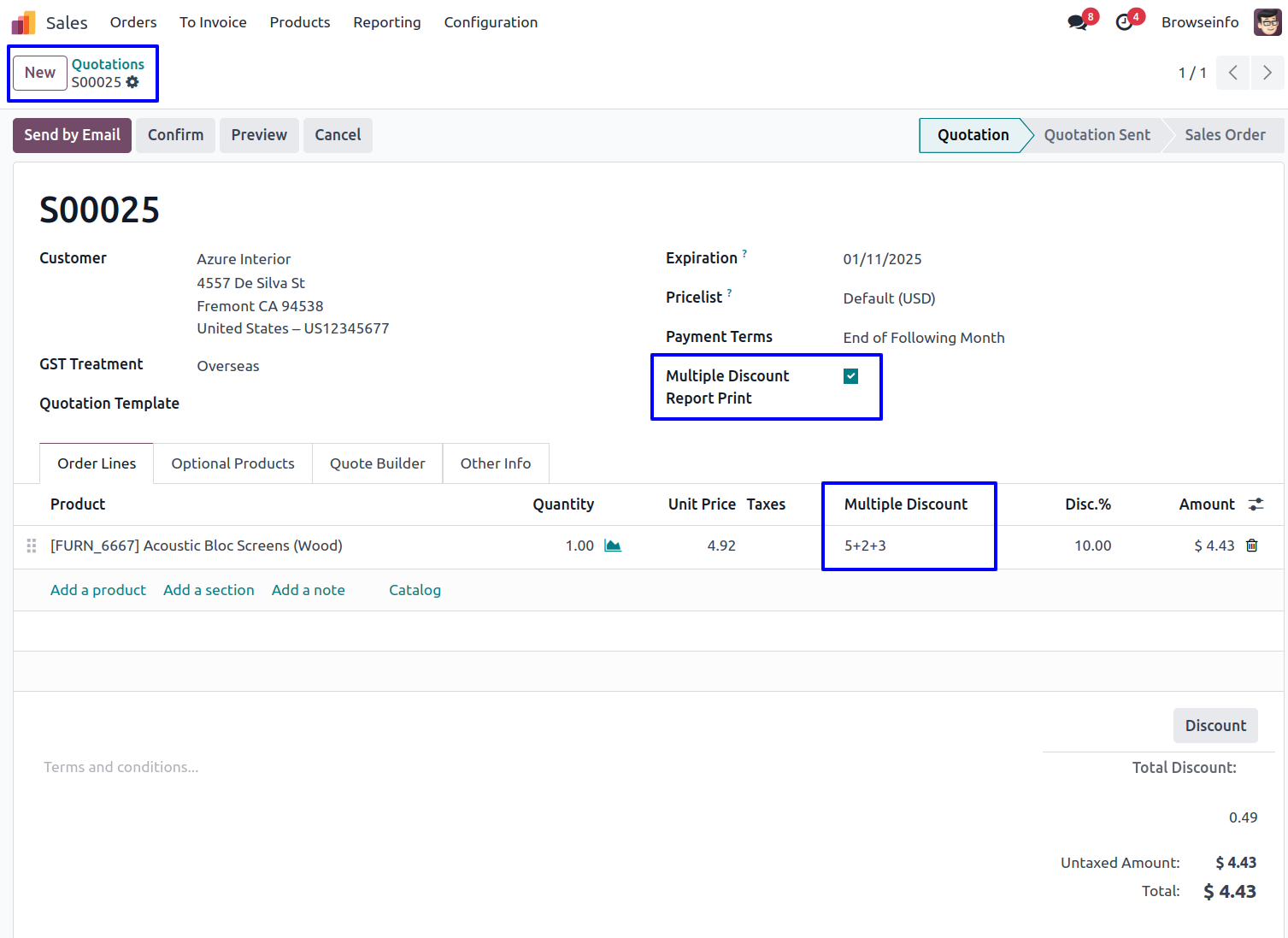Click the Sales app logo icon
The width and height of the screenshot is (1288, 938).
pos(23,22)
